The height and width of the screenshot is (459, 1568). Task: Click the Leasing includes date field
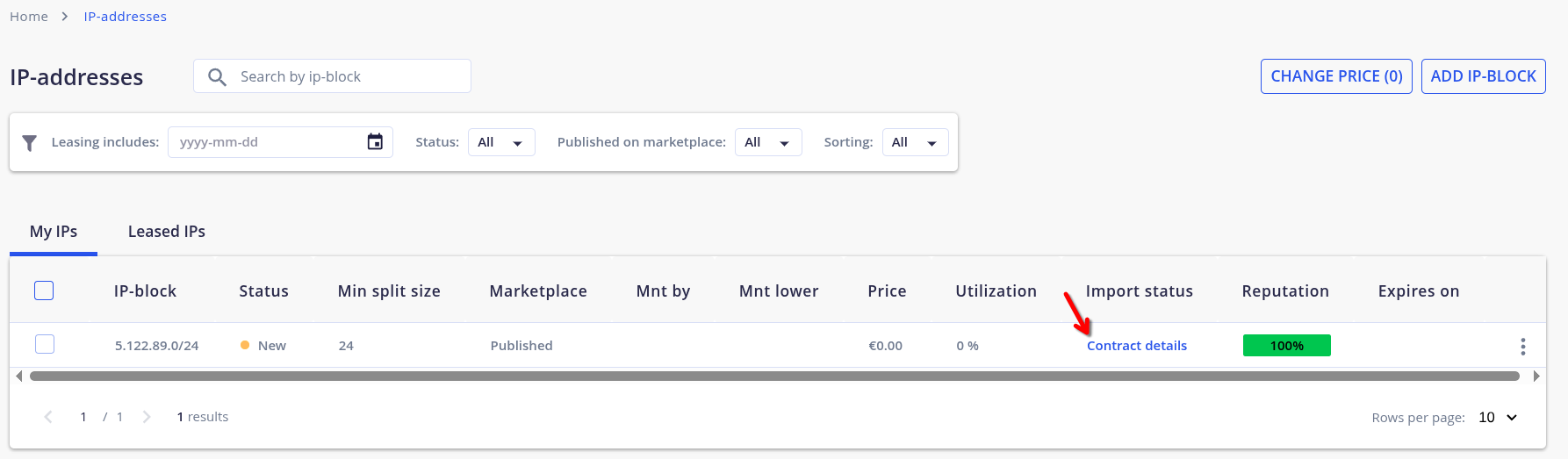280,142
